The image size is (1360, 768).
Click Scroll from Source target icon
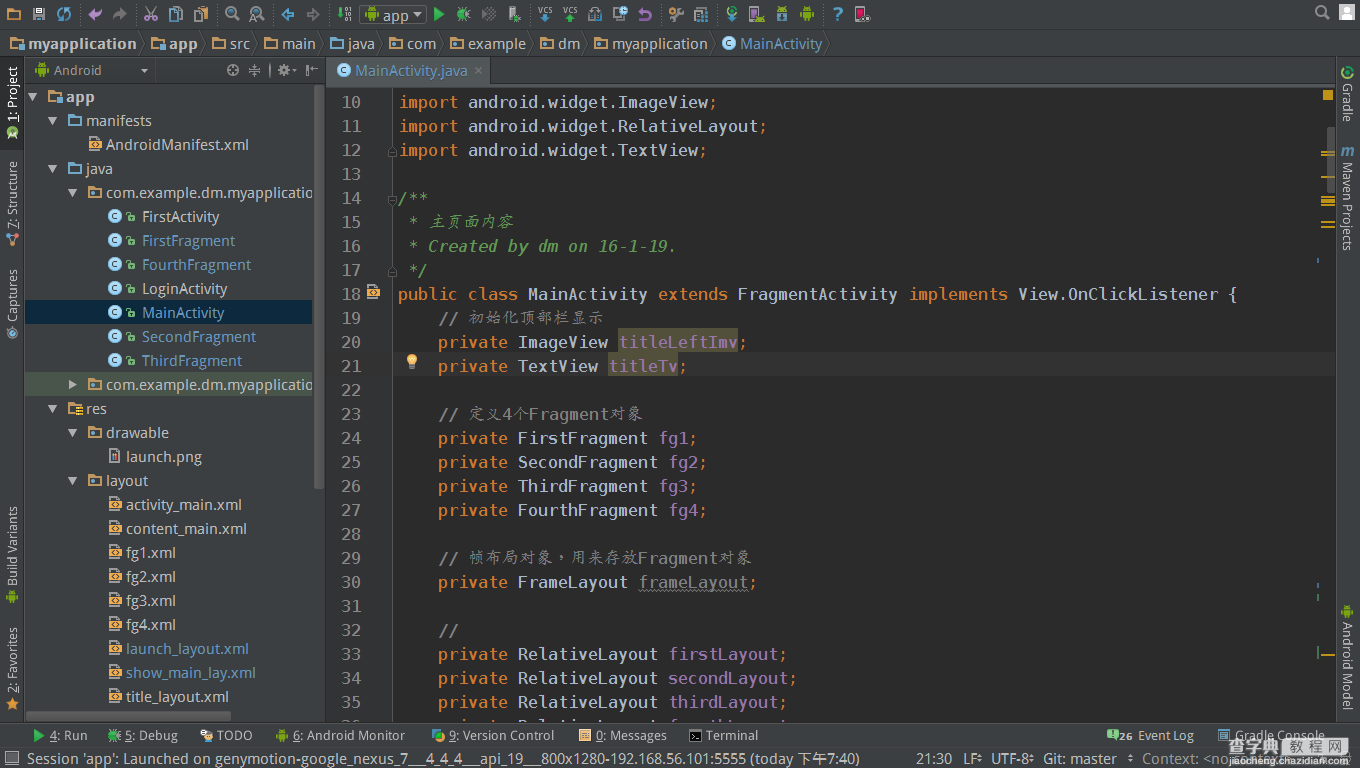[233, 70]
